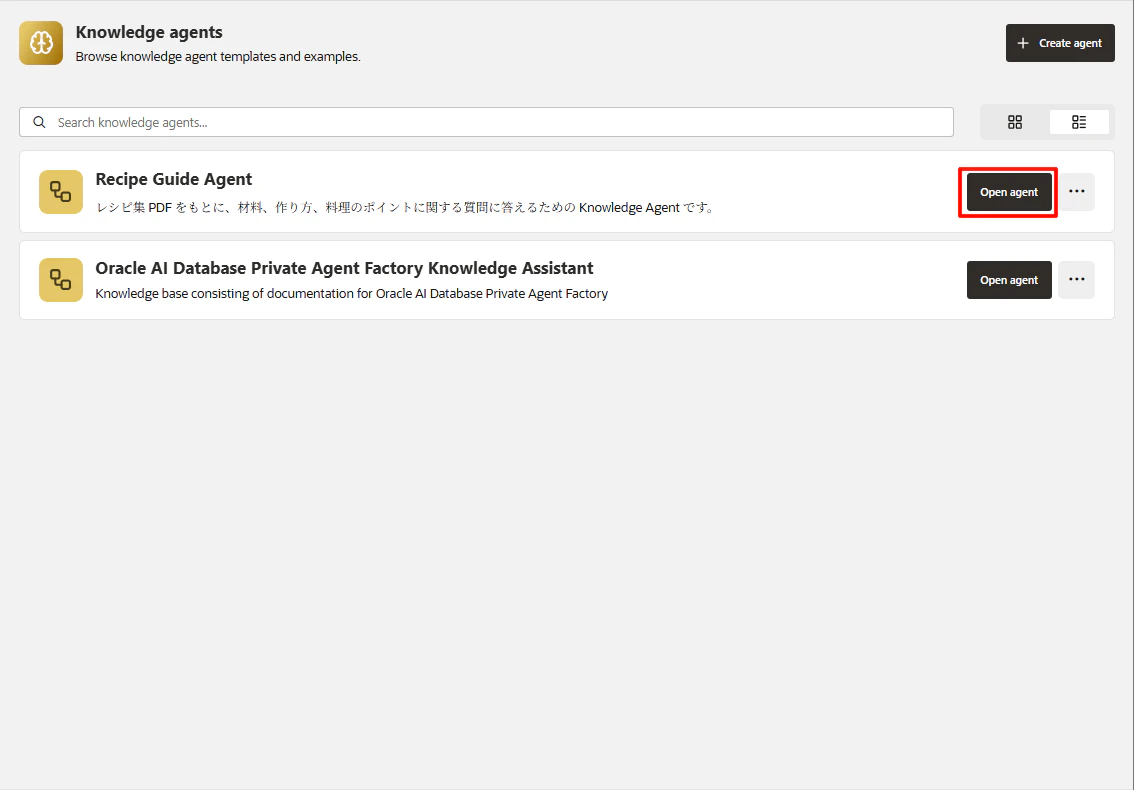Click the Create agent button
Screen dimensions: 1134x790
coord(1060,43)
